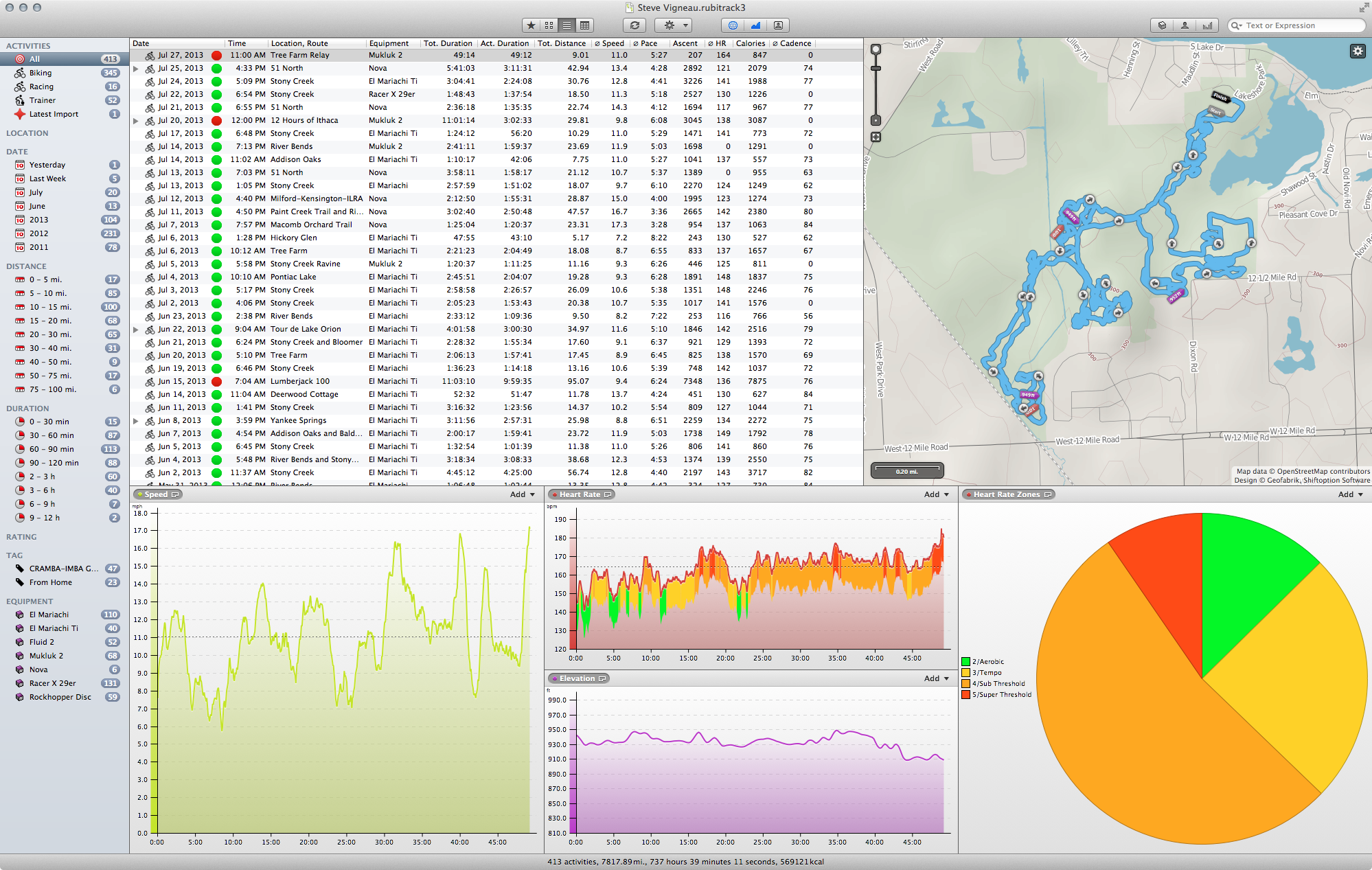Screen dimensions: 1372x870
Task: Open Latest Import smart folder
Action: [x=65, y=114]
